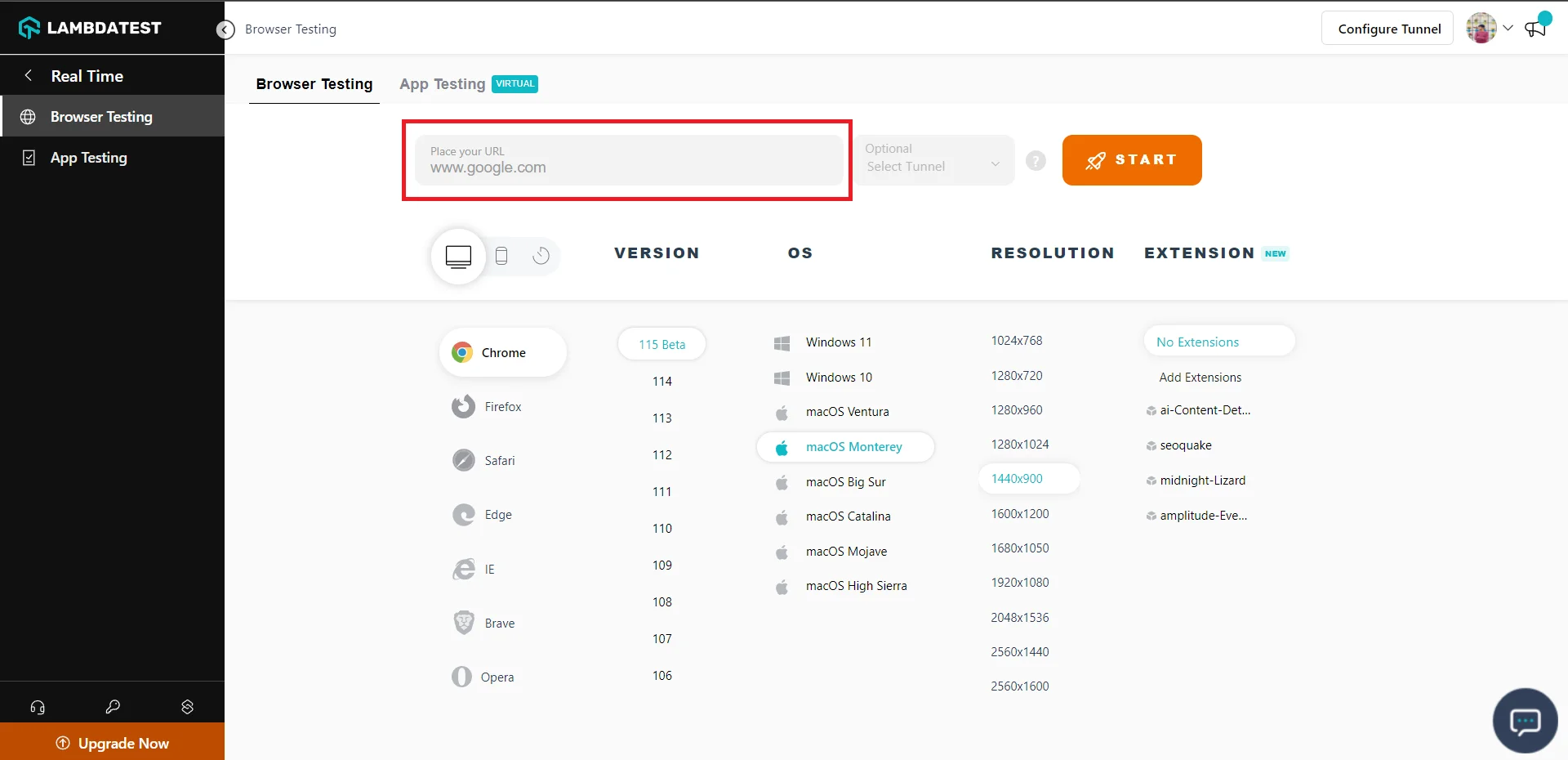The height and width of the screenshot is (760, 1568).
Task: Pick the 1280x720 resolution
Action: [1017, 376]
